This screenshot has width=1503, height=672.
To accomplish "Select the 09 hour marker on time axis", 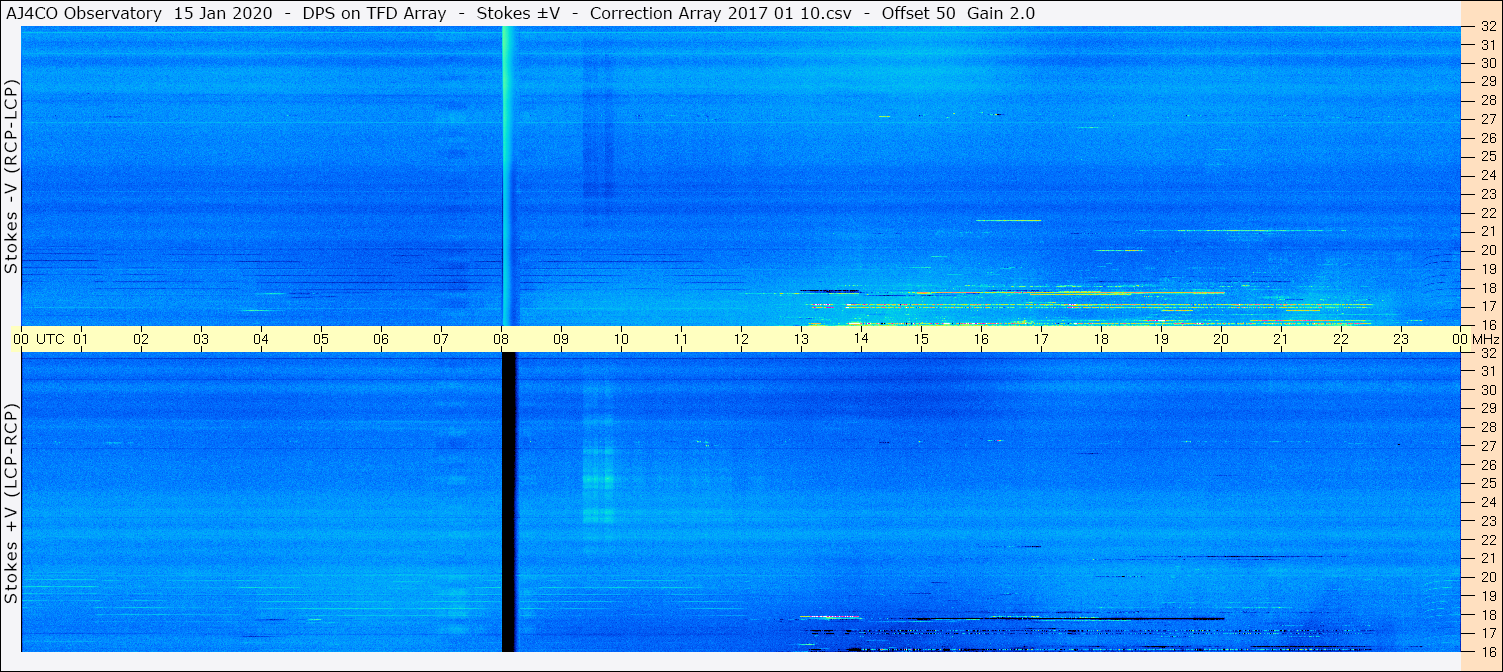I will pos(561,339).
